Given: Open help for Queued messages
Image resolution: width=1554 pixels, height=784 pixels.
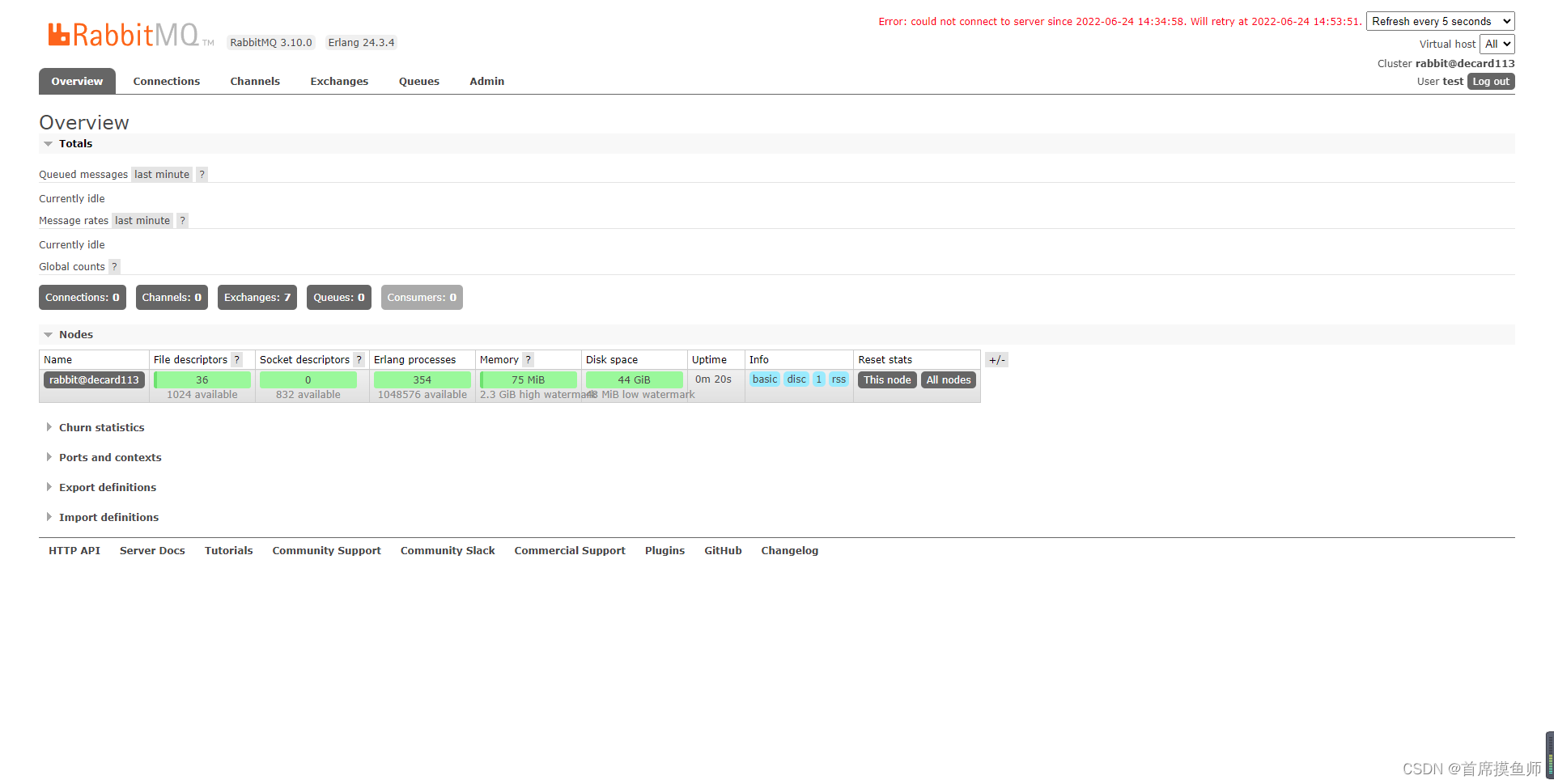Looking at the screenshot, I should coord(202,175).
